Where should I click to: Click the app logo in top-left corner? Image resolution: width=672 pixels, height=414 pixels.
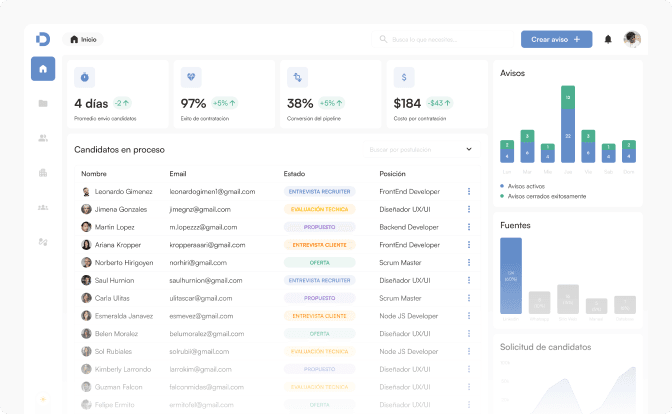click(x=43, y=39)
